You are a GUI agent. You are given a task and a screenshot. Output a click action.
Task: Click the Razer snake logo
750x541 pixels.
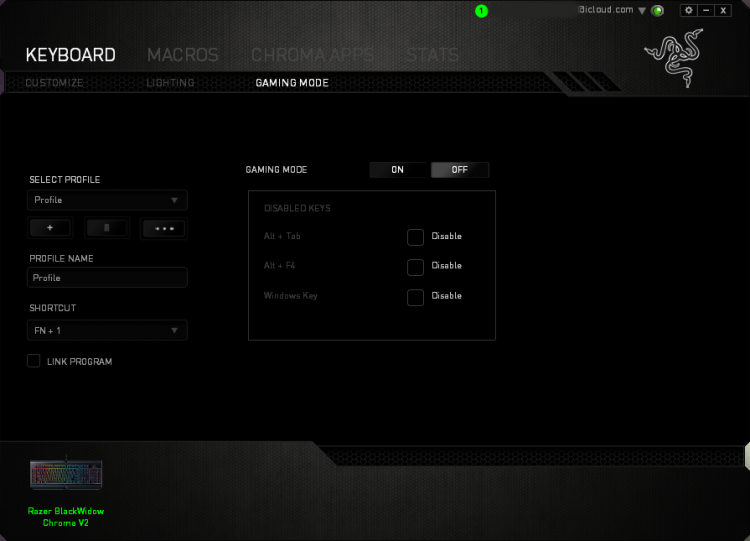[674, 58]
